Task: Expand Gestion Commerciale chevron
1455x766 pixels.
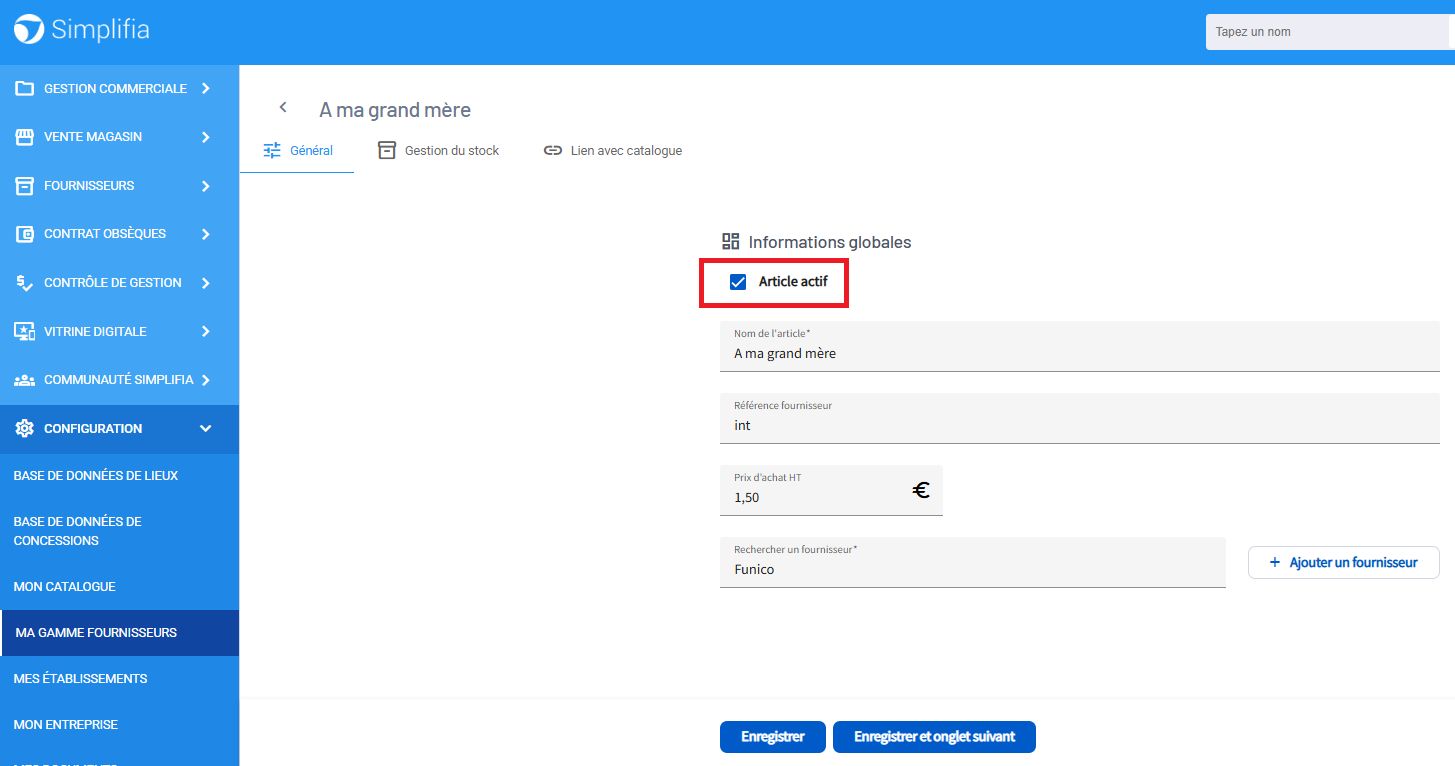Action: tap(206, 88)
